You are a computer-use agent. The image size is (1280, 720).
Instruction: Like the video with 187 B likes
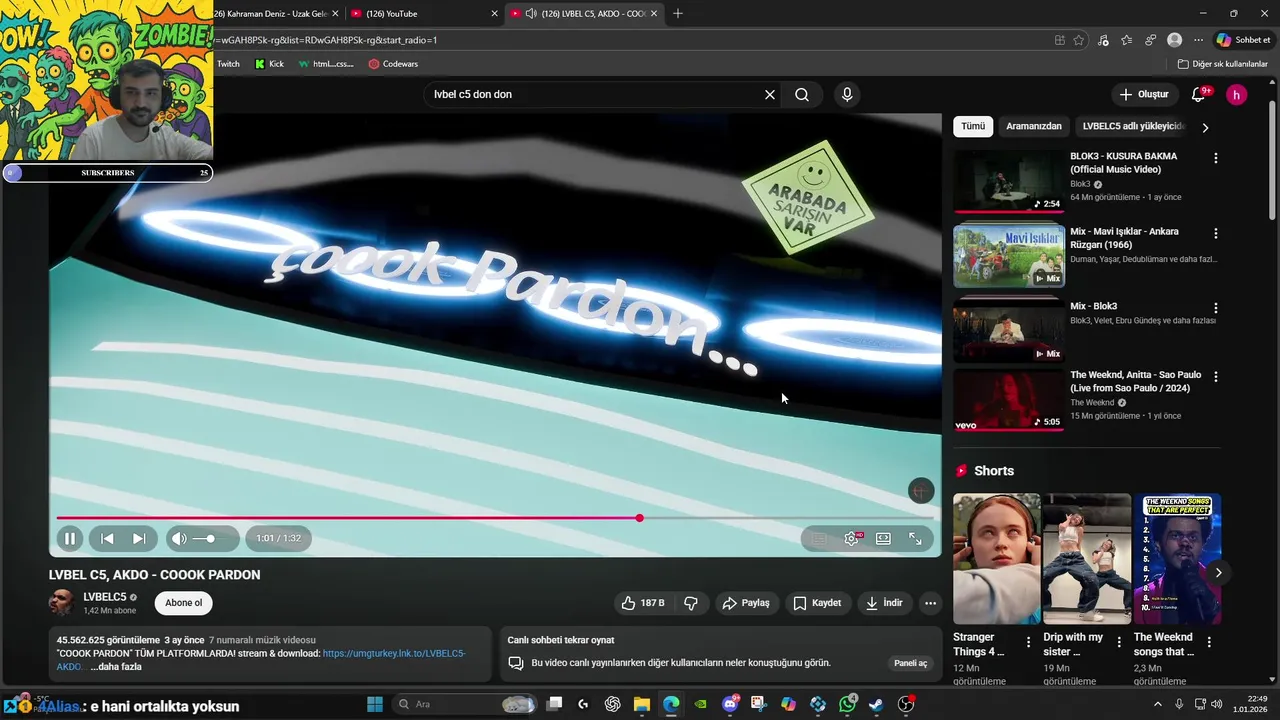[x=643, y=603]
